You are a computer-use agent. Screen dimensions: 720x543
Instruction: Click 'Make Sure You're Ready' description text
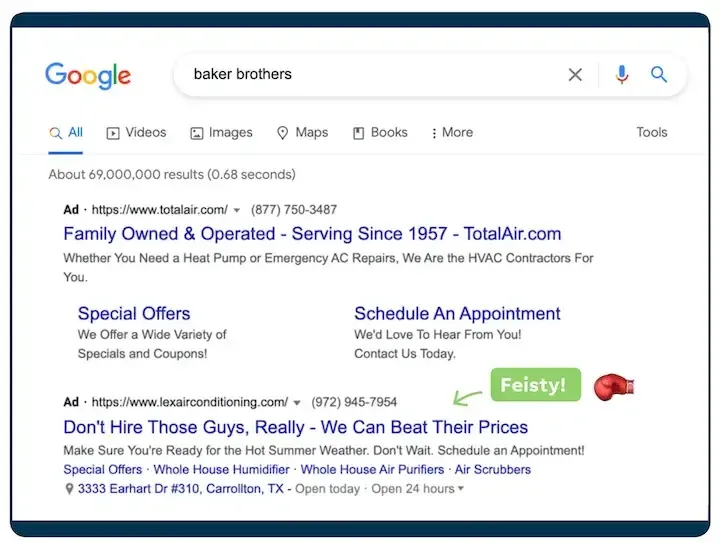tap(324, 450)
